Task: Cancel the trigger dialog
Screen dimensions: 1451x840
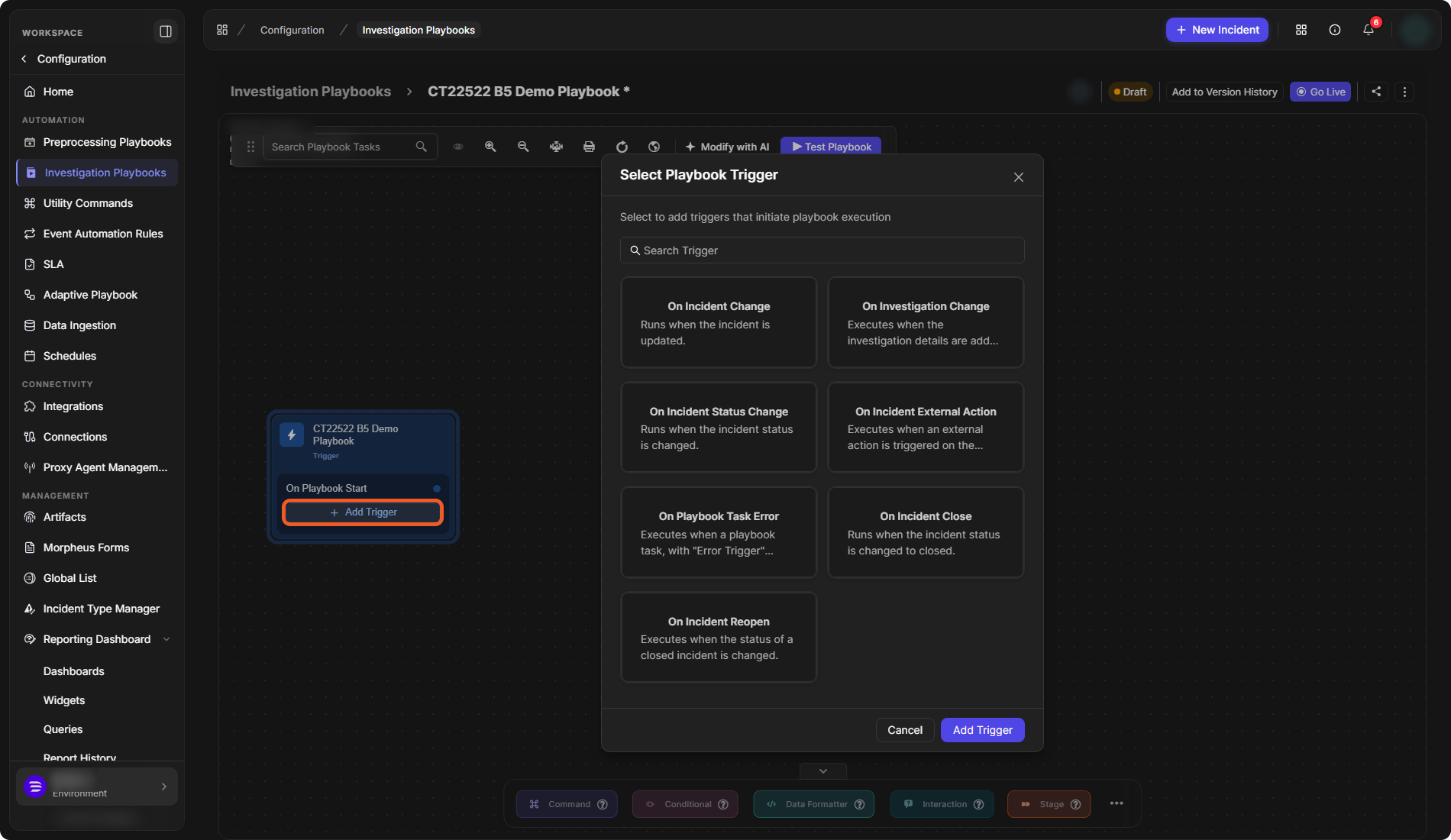Action: [905, 730]
